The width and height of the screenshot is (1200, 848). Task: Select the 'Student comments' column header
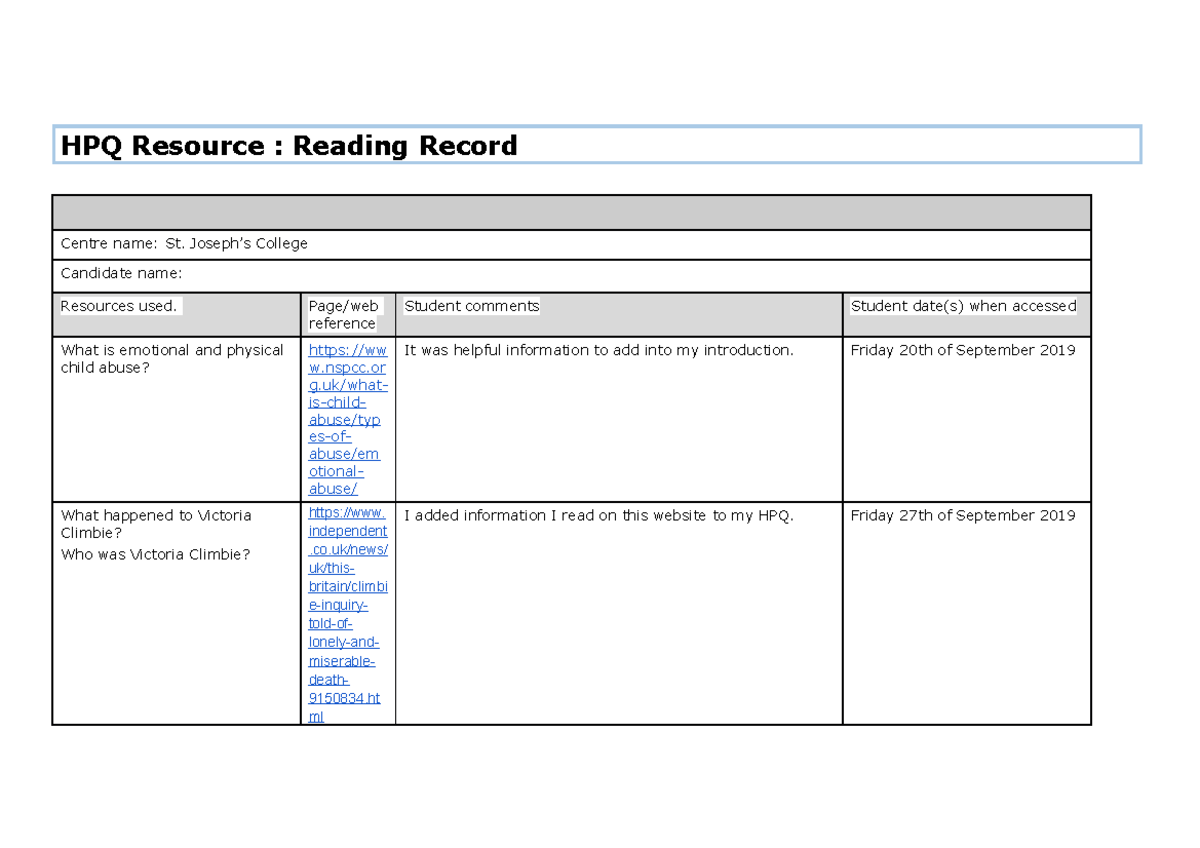(x=471, y=306)
